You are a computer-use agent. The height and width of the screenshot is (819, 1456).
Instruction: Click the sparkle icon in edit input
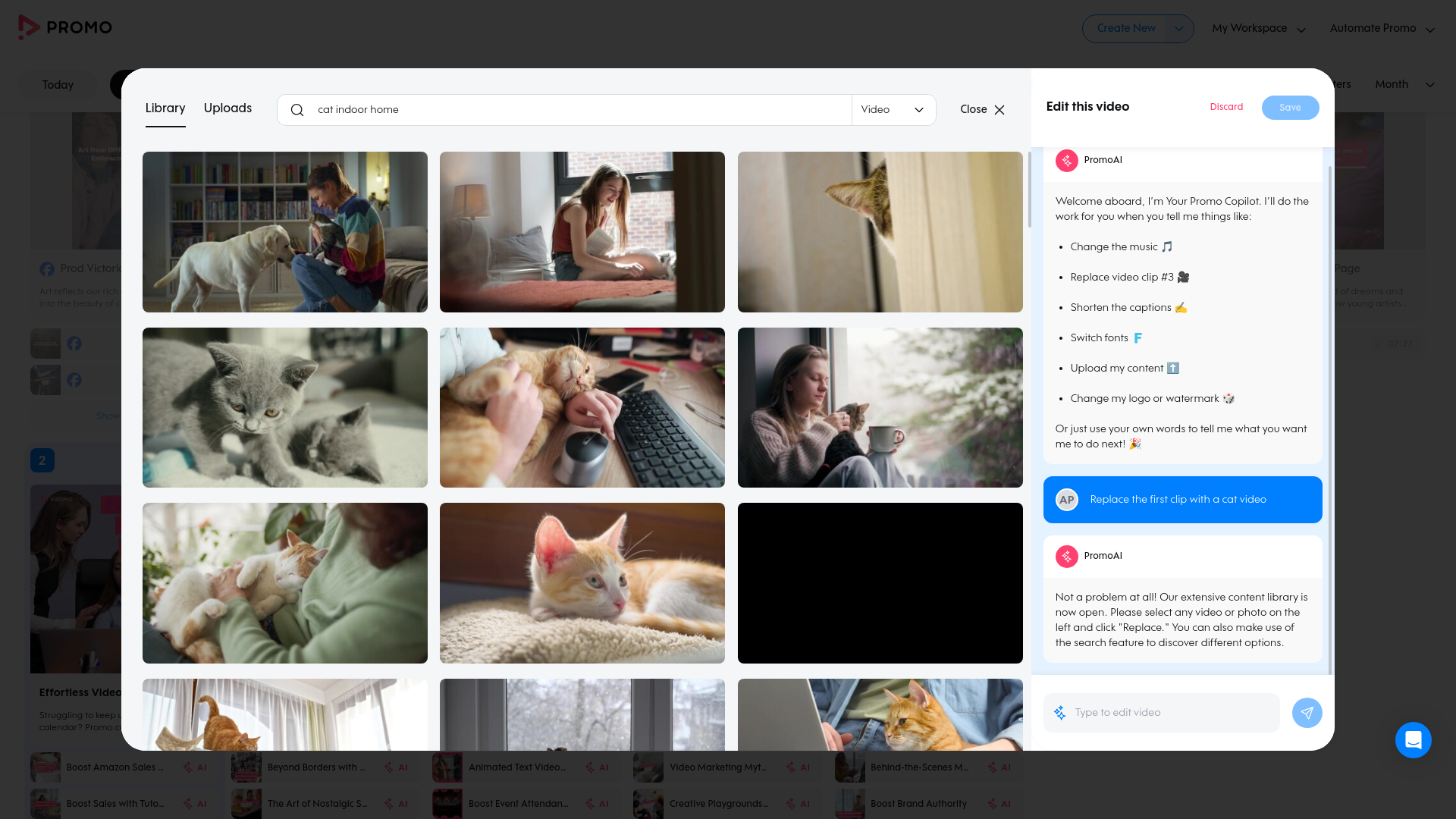1059,713
